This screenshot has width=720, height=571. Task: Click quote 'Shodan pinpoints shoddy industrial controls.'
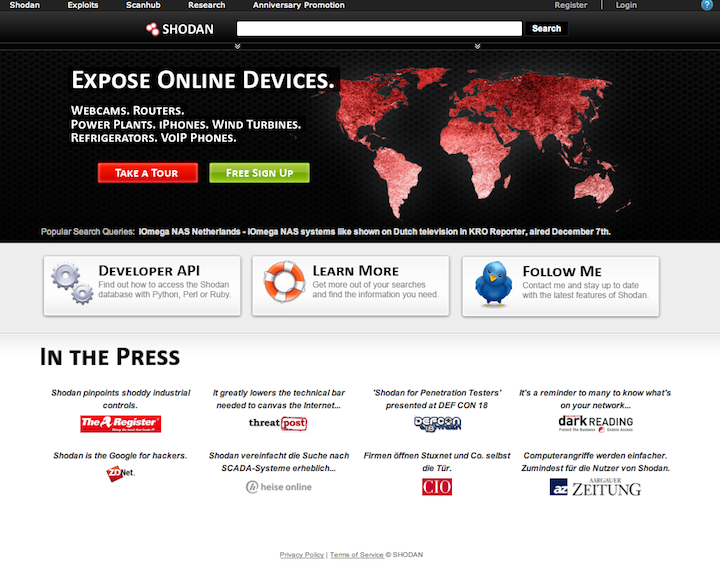click(120, 399)
